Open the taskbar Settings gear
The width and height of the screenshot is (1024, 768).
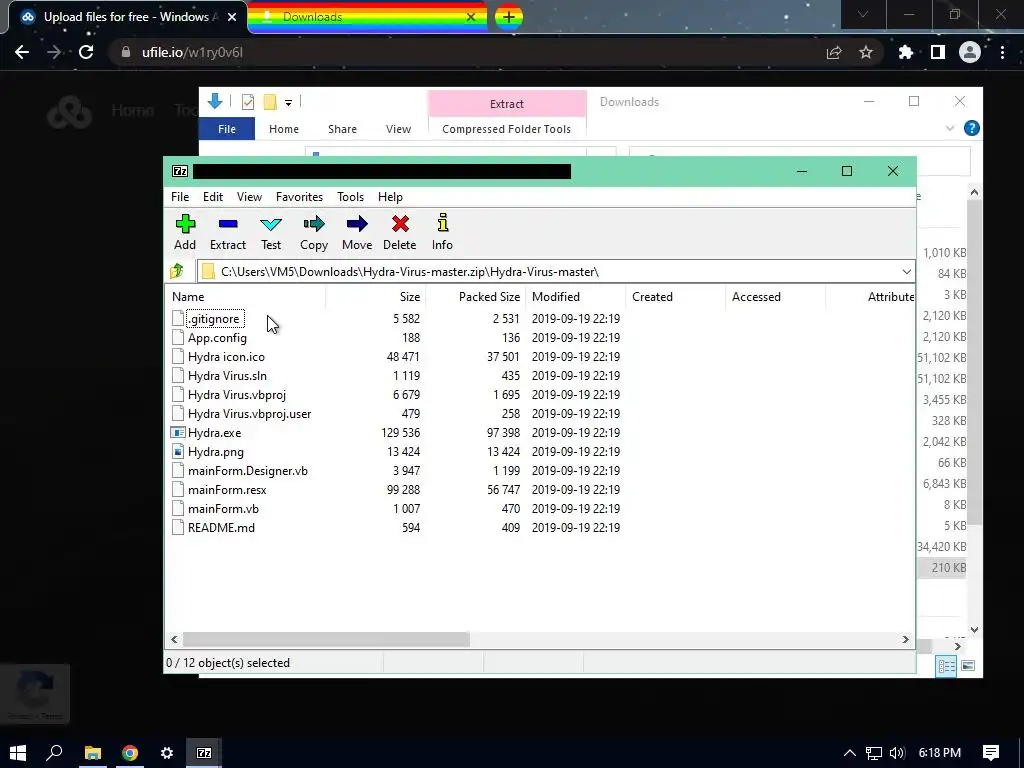[x=167, y=753]
